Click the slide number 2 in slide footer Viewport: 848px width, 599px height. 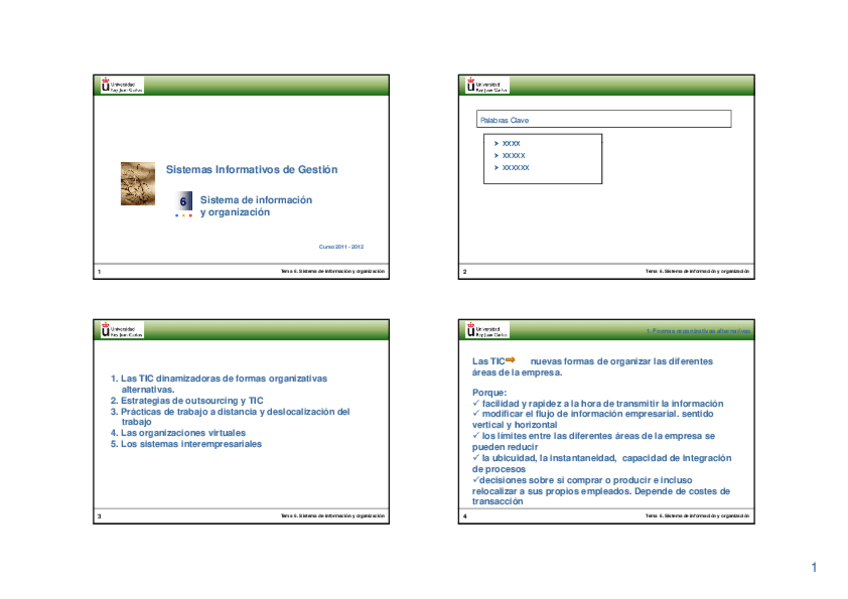point(465,271)
